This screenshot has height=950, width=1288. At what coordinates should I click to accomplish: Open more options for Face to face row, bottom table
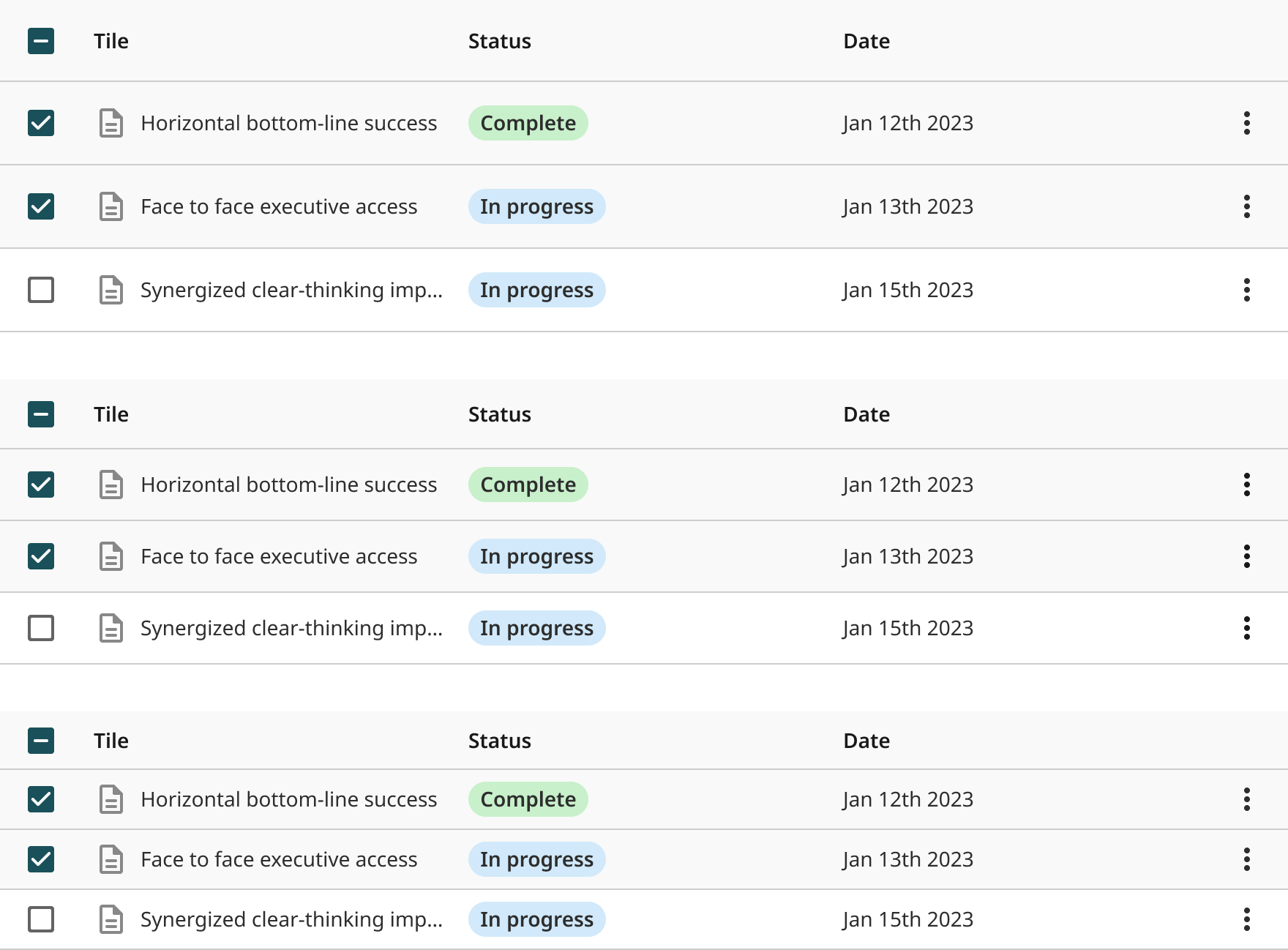pyautogui.click(x=1246, y=859)
